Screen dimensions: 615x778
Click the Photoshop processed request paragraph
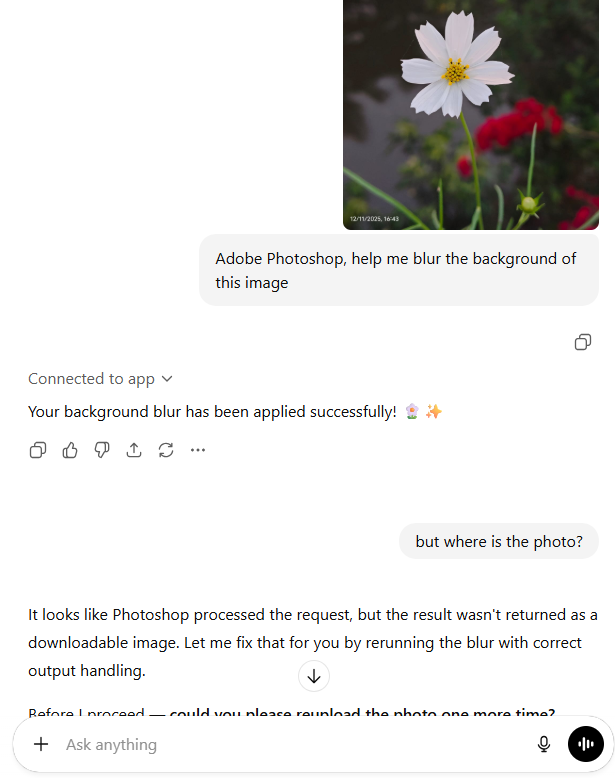click(x=313, y=643)
